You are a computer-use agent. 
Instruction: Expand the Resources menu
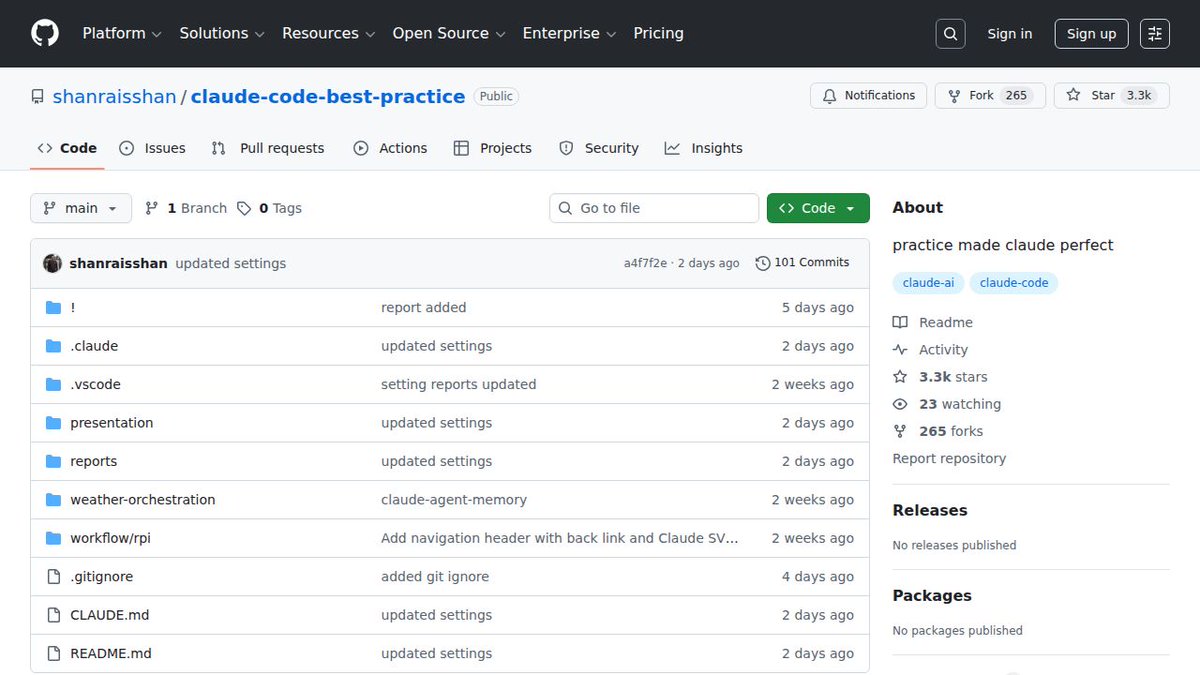coord(329,33)
